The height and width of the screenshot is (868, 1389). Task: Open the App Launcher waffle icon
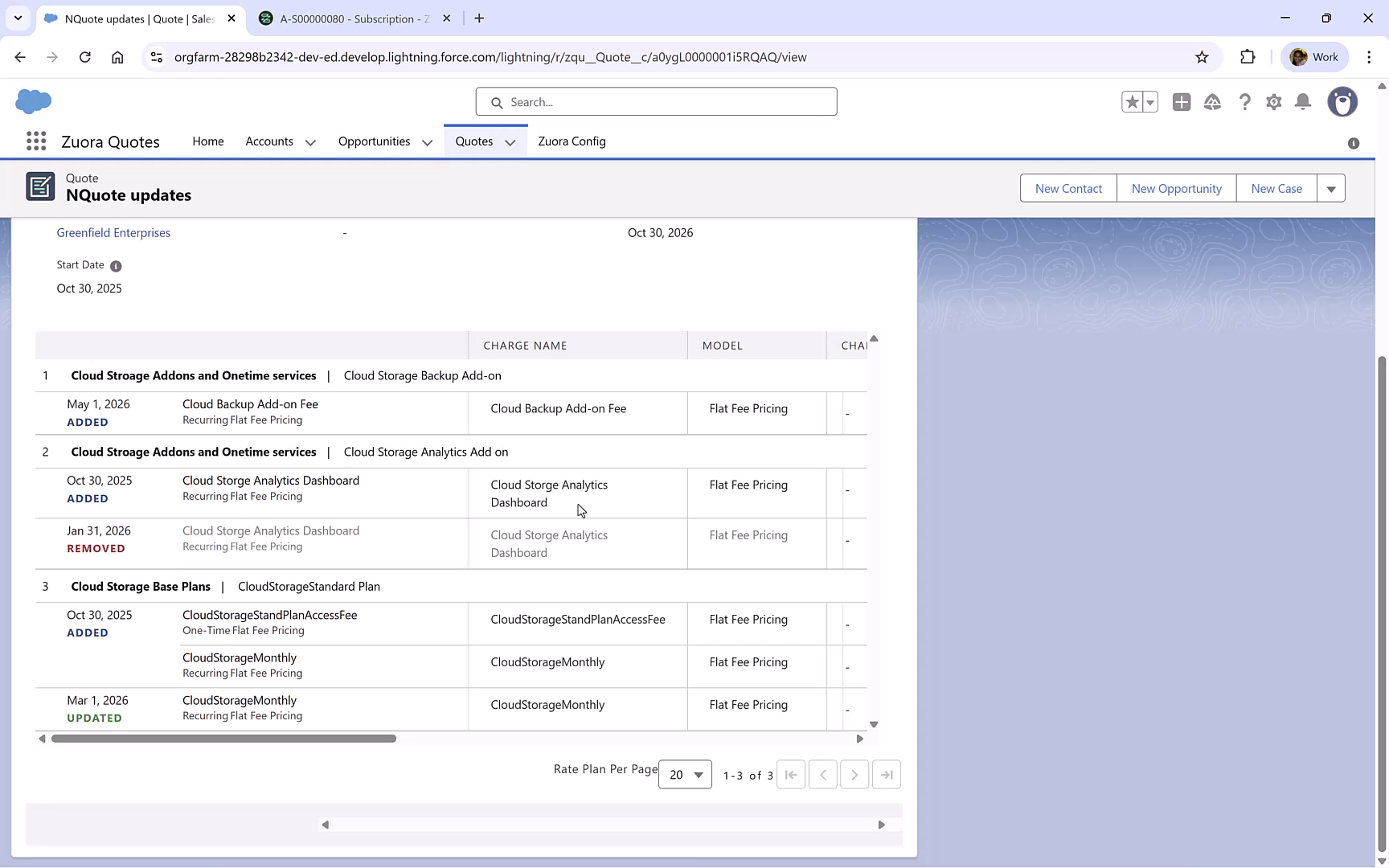pos(35,141)
